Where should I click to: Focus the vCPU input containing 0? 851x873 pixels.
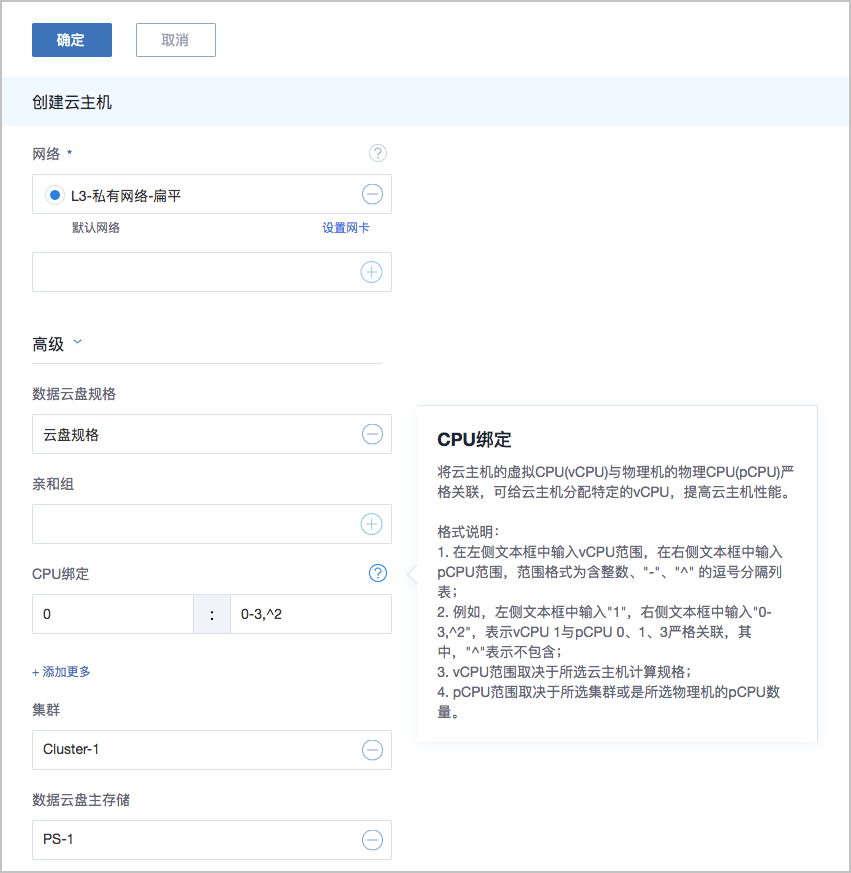click(x=113, y=614)
